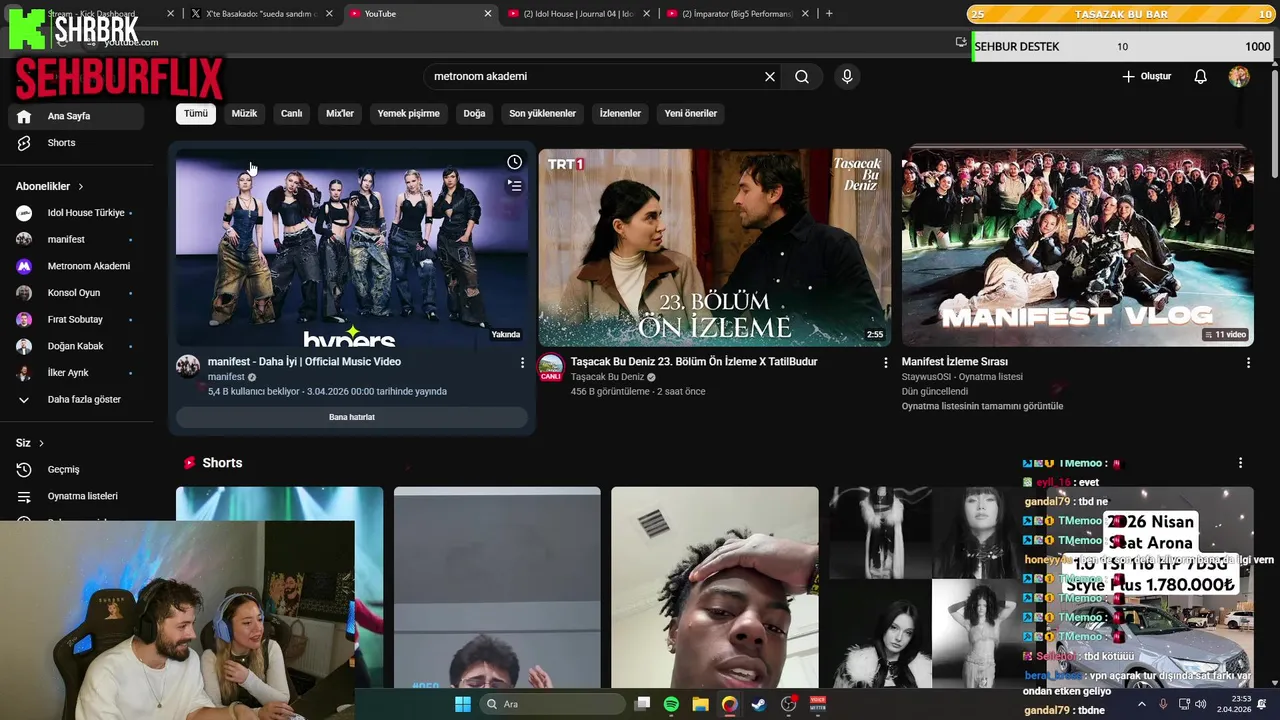Image resolution: width=1280 pixels, height=720 pixels.
Task: Open Metronom Akademi subscription
Action: tap(76, 266)
